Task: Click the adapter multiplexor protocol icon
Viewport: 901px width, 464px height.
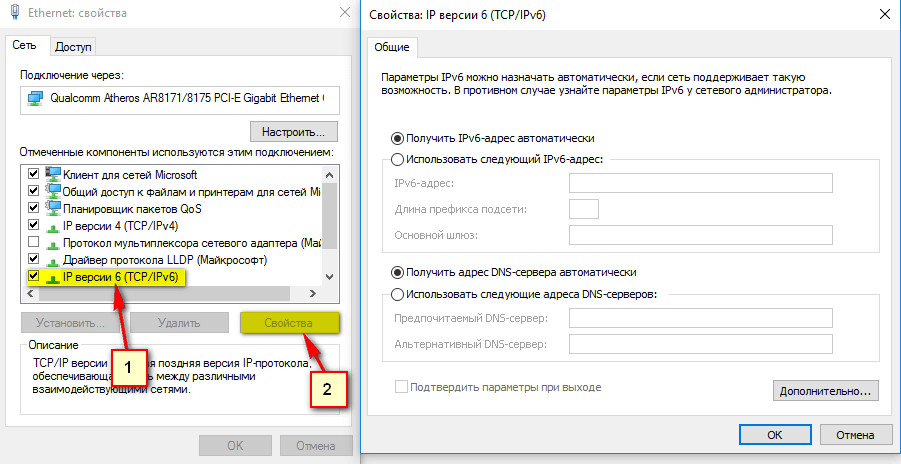Action: (53, 244)
